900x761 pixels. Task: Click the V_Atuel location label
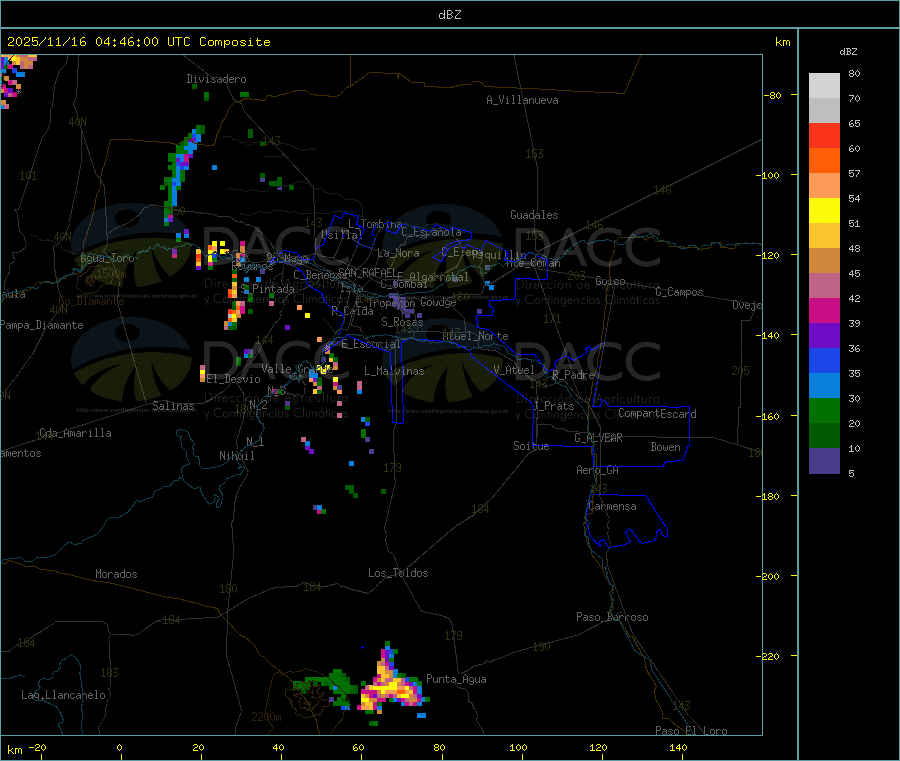[514, 370]
